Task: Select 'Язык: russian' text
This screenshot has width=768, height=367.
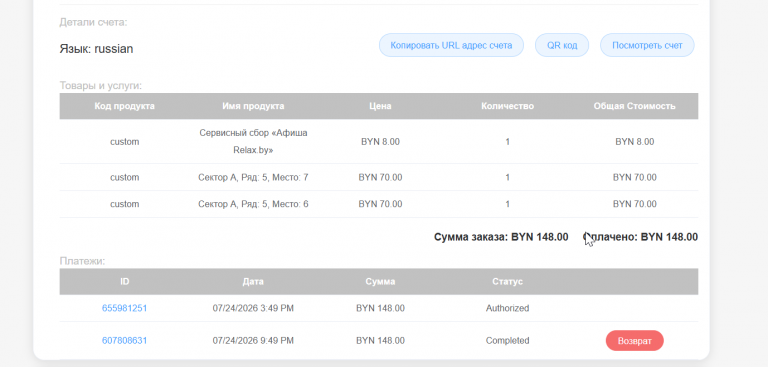Action: click(96, 49)
